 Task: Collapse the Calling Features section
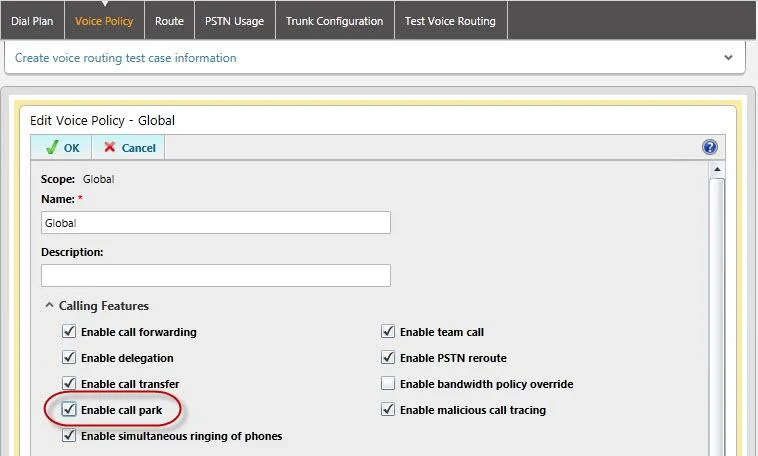point(49,305)
